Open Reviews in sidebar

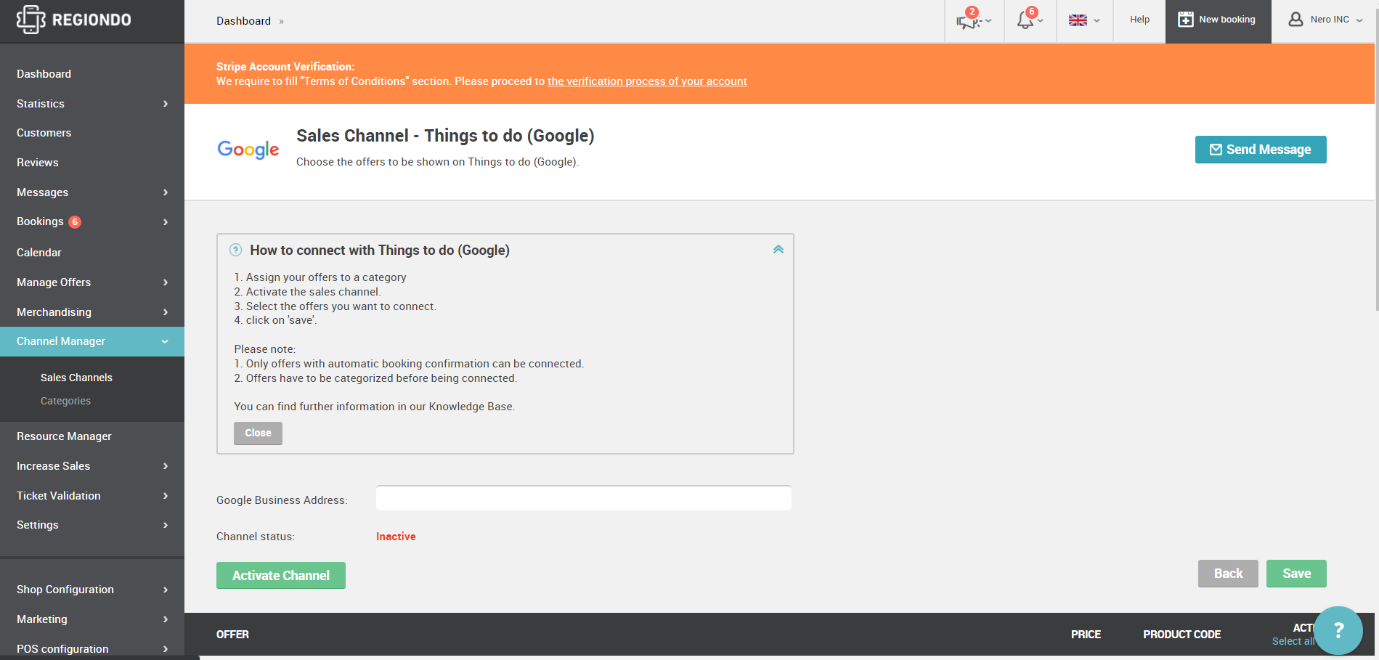click(37, 162)
